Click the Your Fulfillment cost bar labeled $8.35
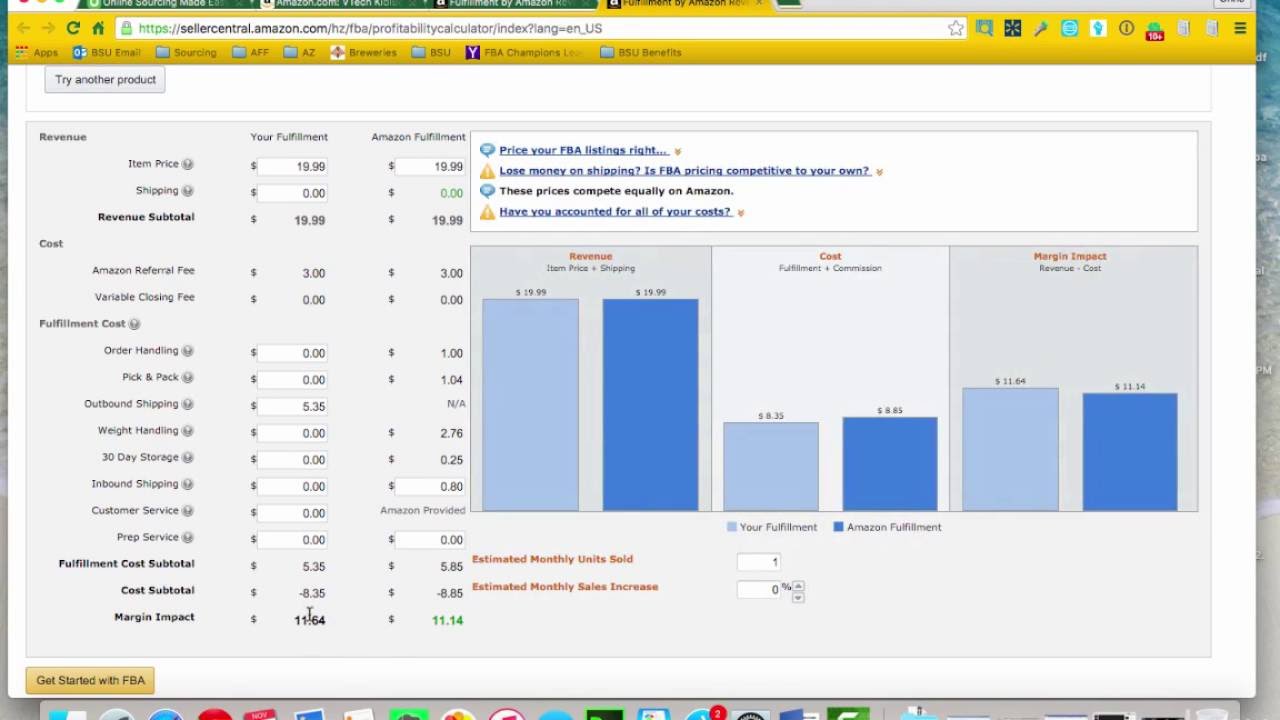Viewport: 1280px width, 720px height. (x=771, y=466)
